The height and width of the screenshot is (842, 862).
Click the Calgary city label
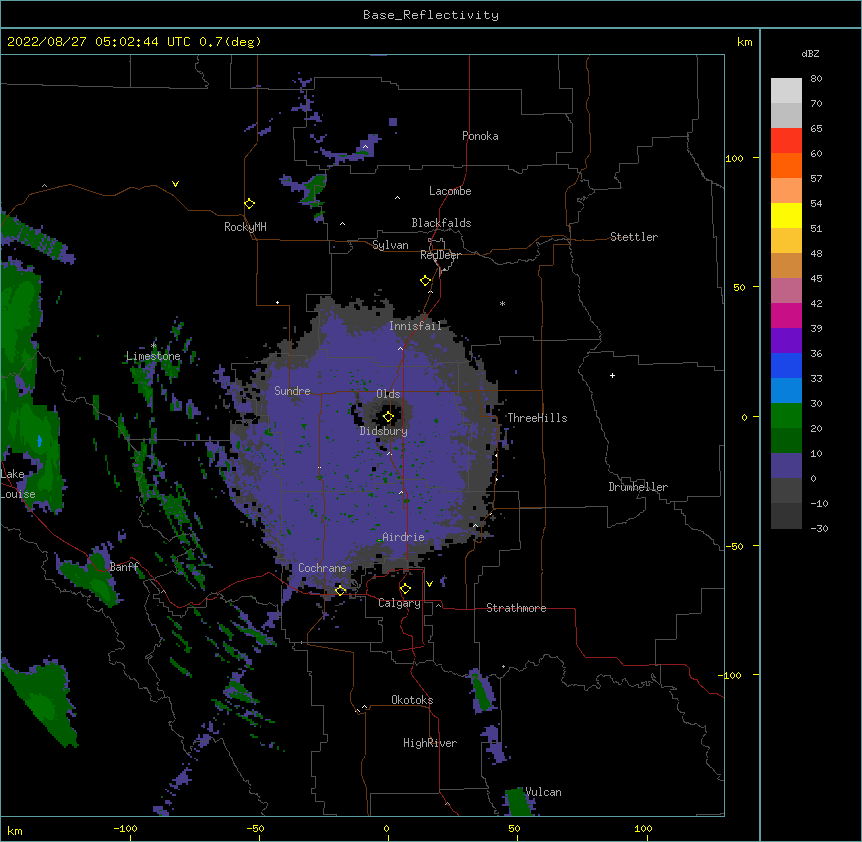(399, 603)
